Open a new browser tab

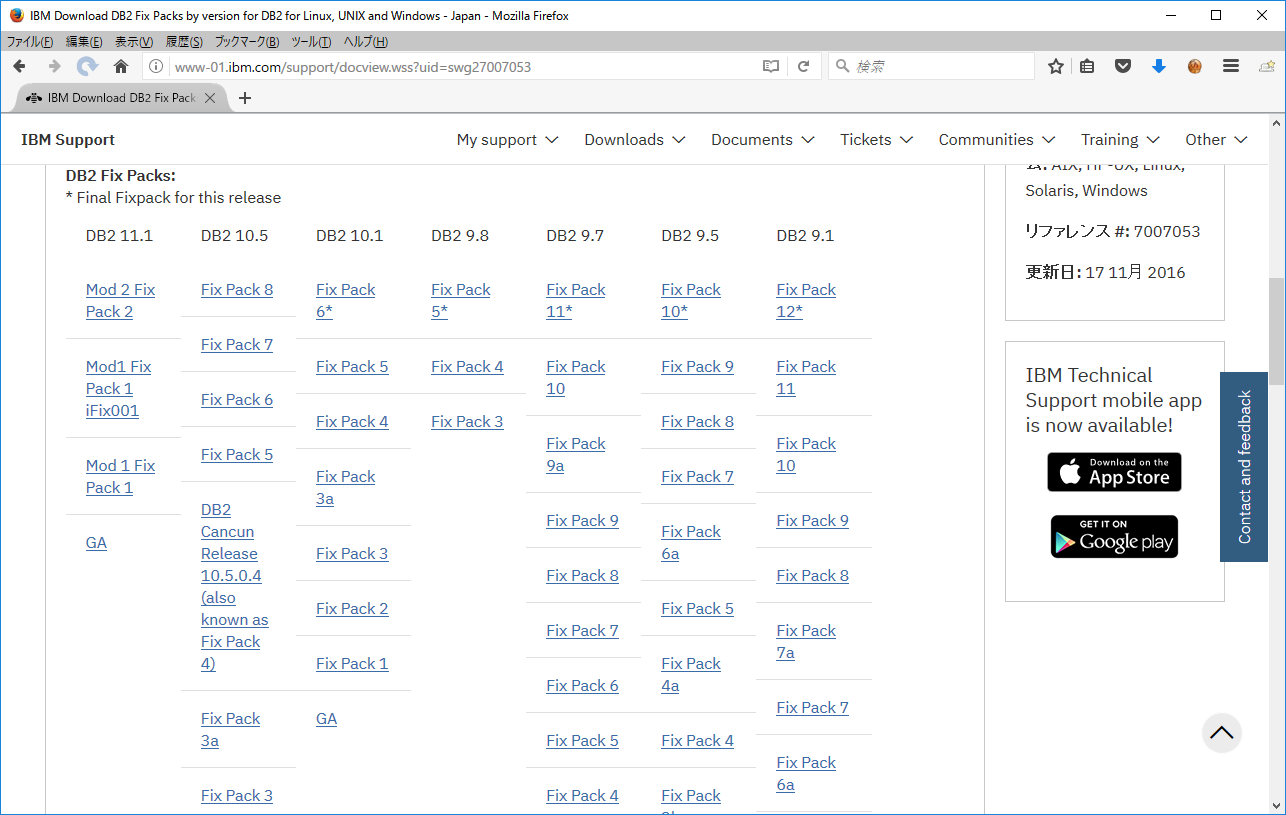(245, 98)
